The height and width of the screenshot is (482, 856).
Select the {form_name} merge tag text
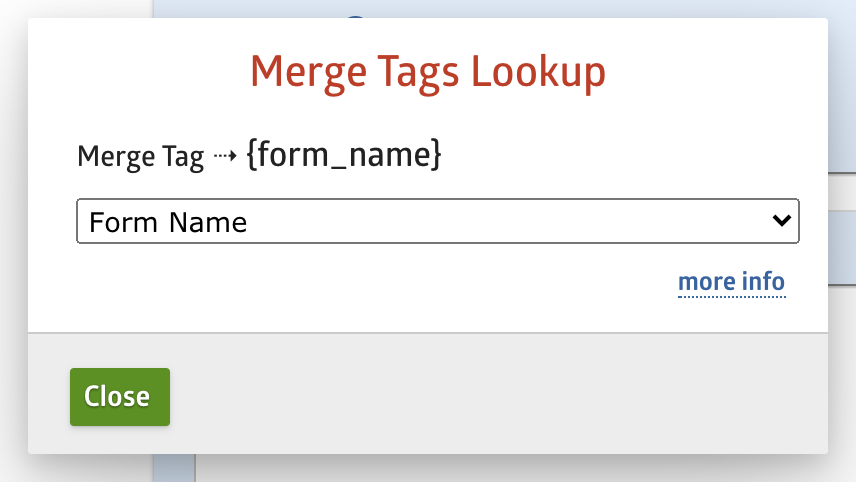point(343,156)
